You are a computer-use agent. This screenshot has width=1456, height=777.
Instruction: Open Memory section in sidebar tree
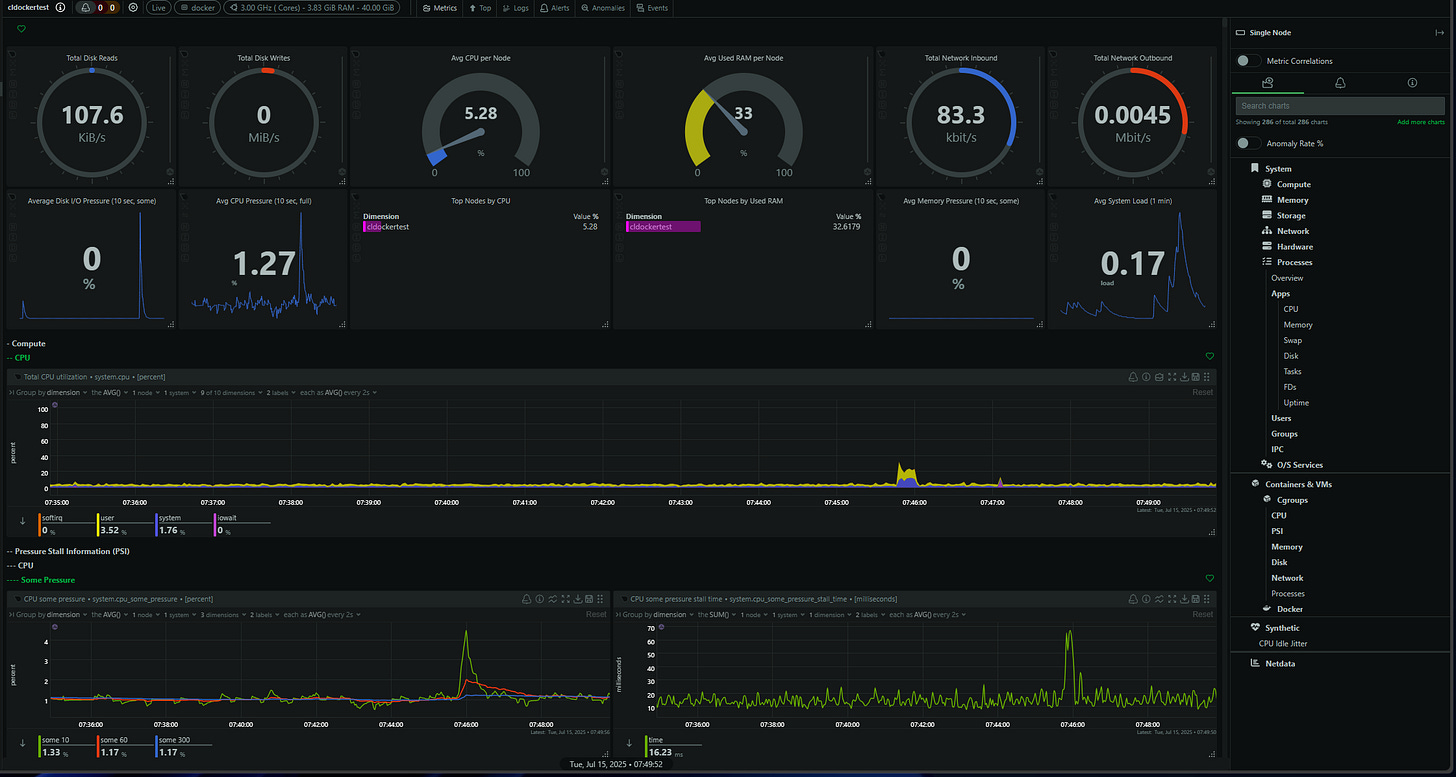[1285, 200]
